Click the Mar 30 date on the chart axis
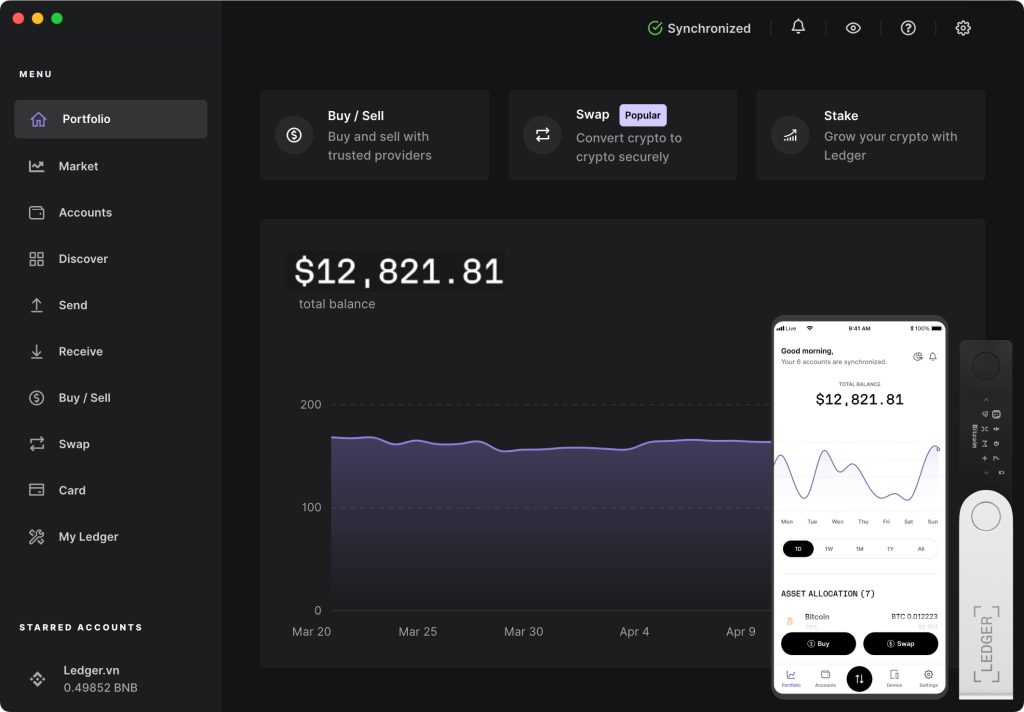The image size is (1024, 712). click(523, 632)
